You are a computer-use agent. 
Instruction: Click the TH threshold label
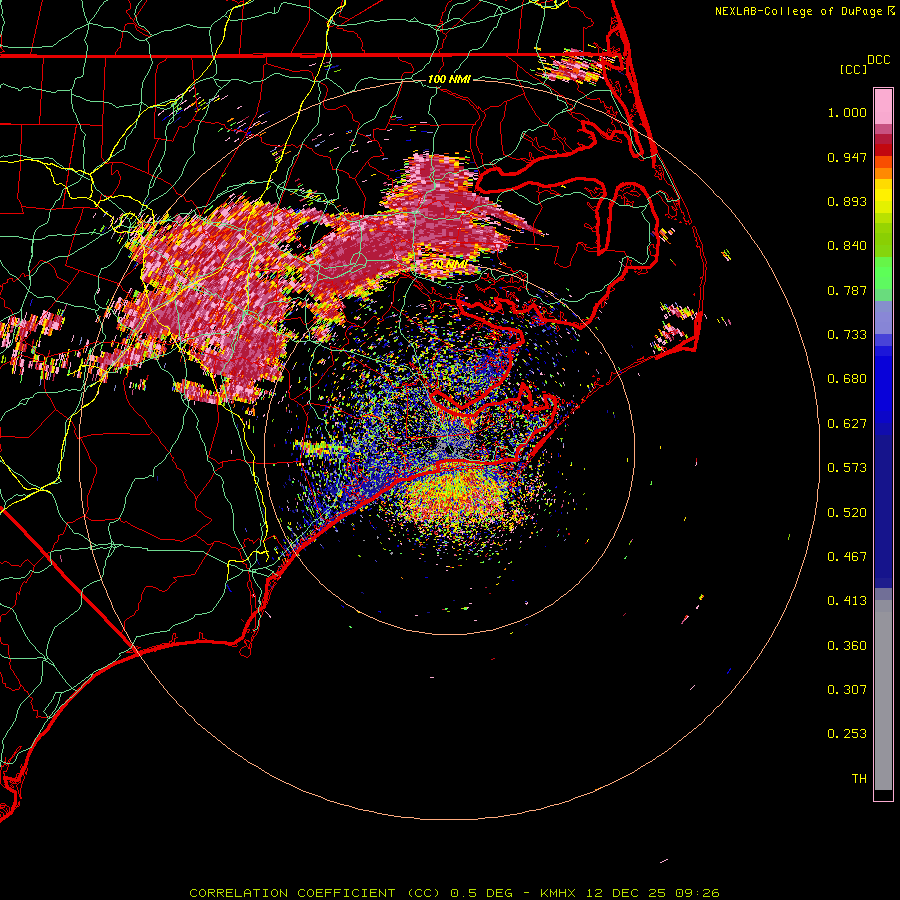[x=859, y=779]
